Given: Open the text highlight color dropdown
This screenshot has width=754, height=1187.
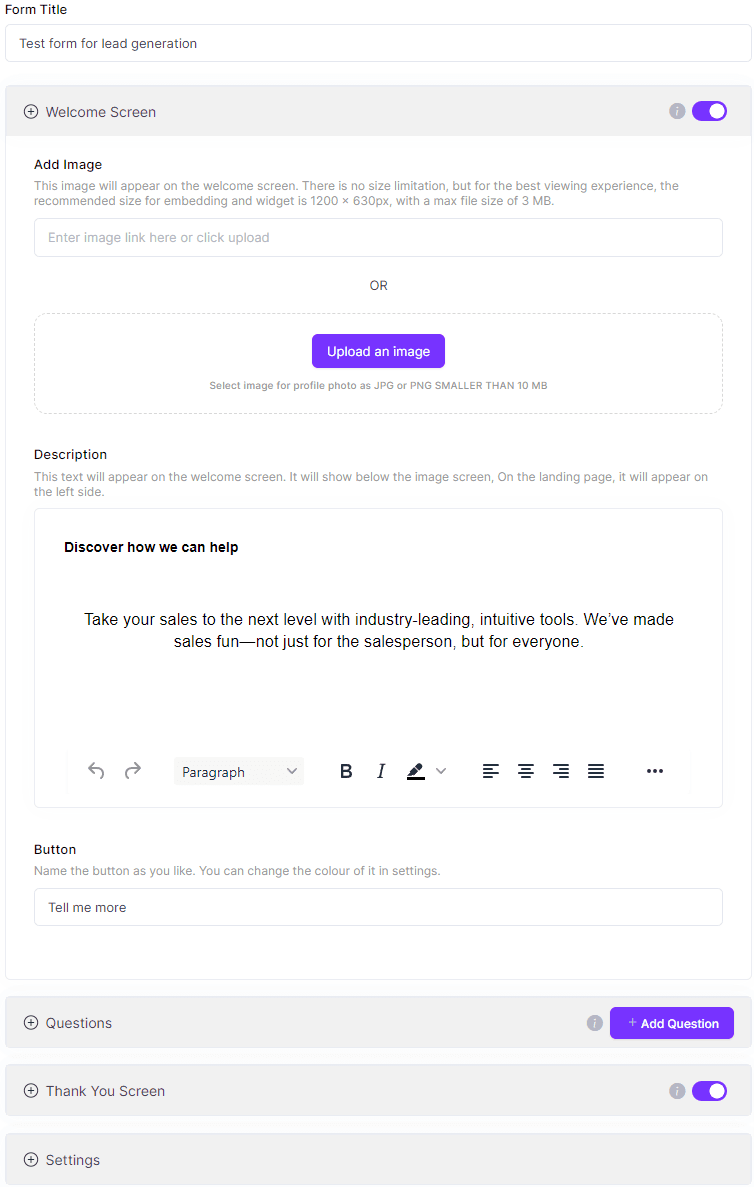Looking at the screenshot, I should [x=441, y=771].
